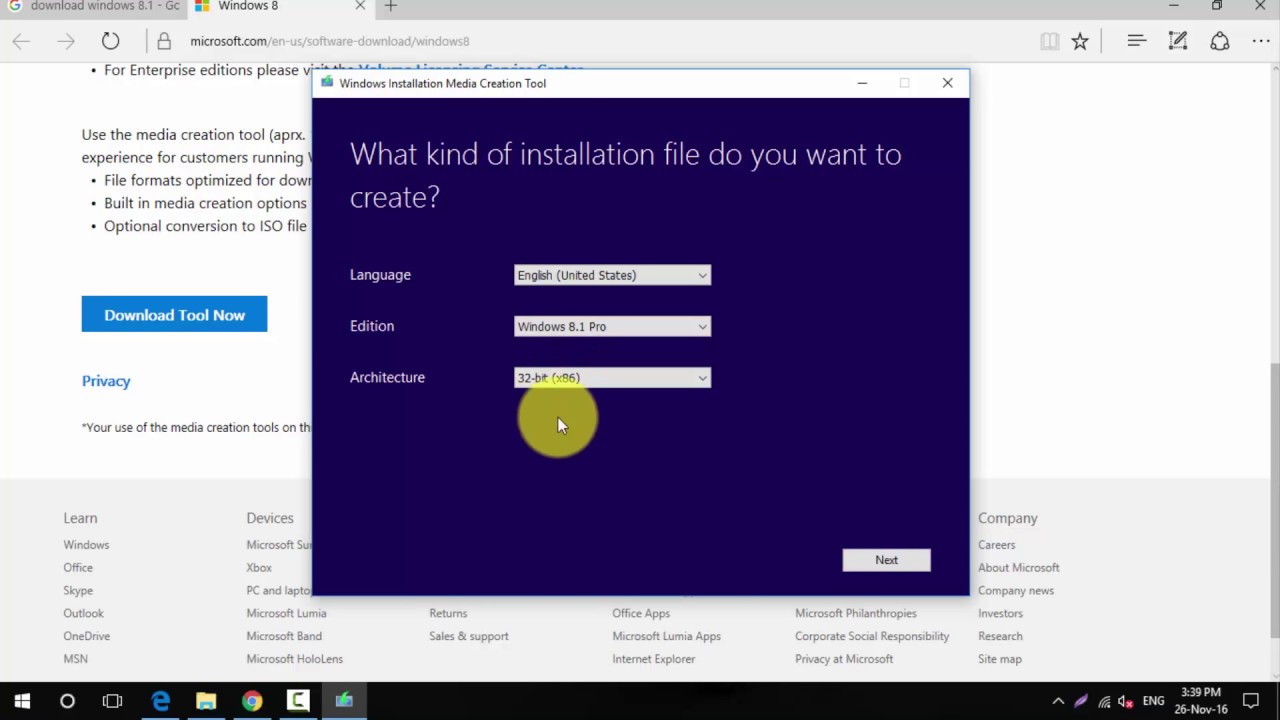1280x720 pixels.
Task: Open the Microsoft Lumia Apps footer link
Action: (666, 636)
